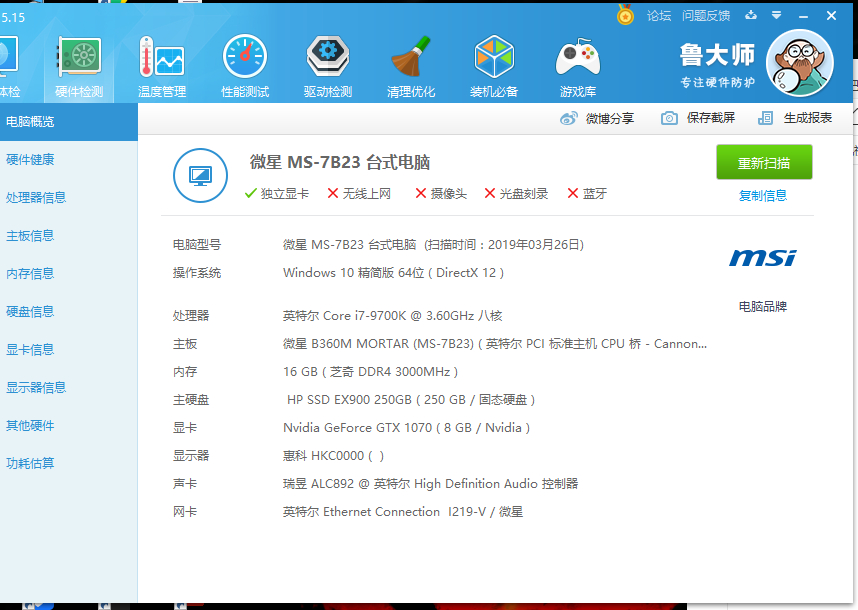Screen dimensions: 858x610
Task: Click the 鲁大师 mascot avatar
Action: (x=799, y=63)
